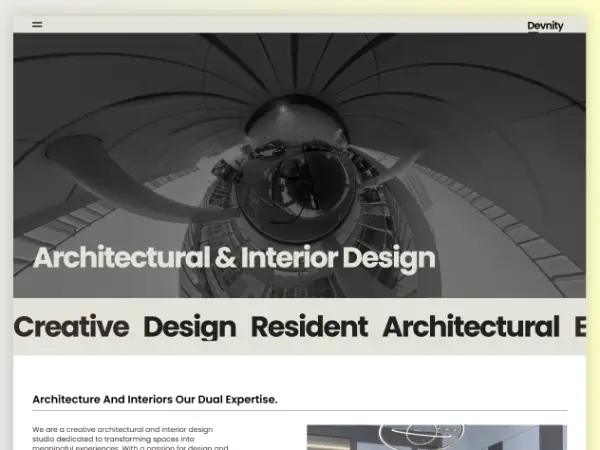The width and height of the screenshot is (600, 450).
Task: Click the word 'Design' in marquee
Action: click(x=190, y=328)
